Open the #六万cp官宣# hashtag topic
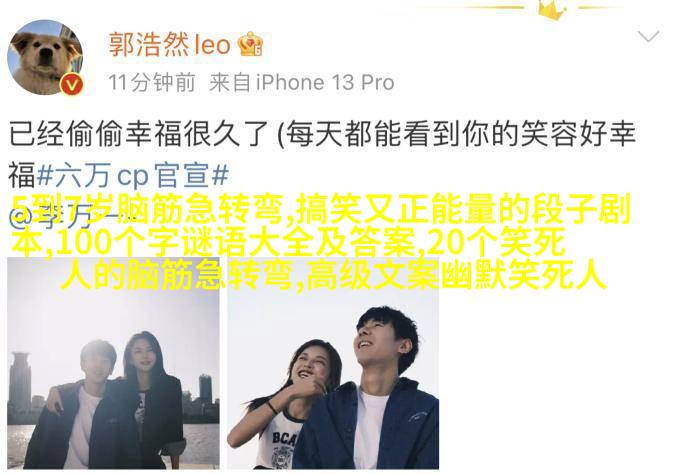 pyautogui.click(x=133, y=175)
